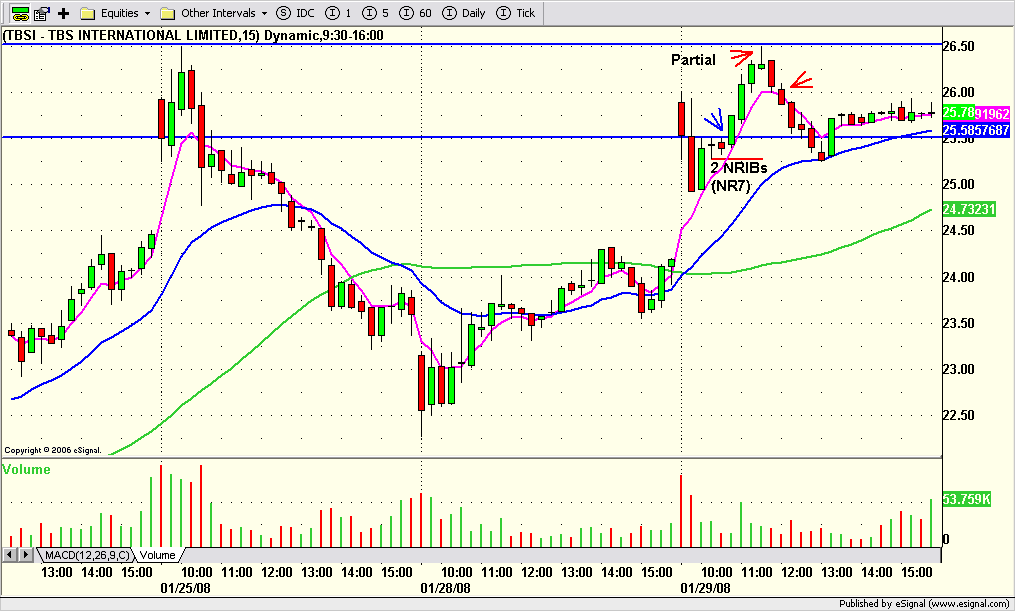Open the chart properties icon
This screenshot has width=1015, height=611.
(x=43, y=13)
